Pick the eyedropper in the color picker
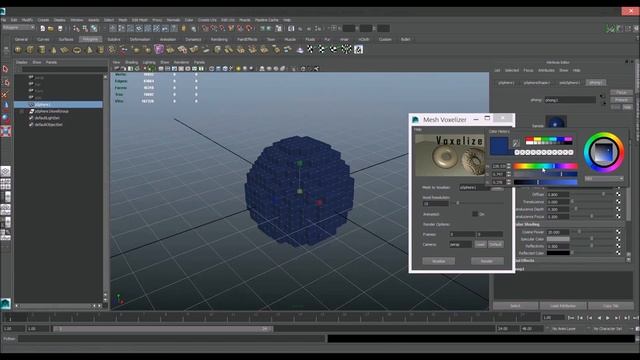 point(516,143)
